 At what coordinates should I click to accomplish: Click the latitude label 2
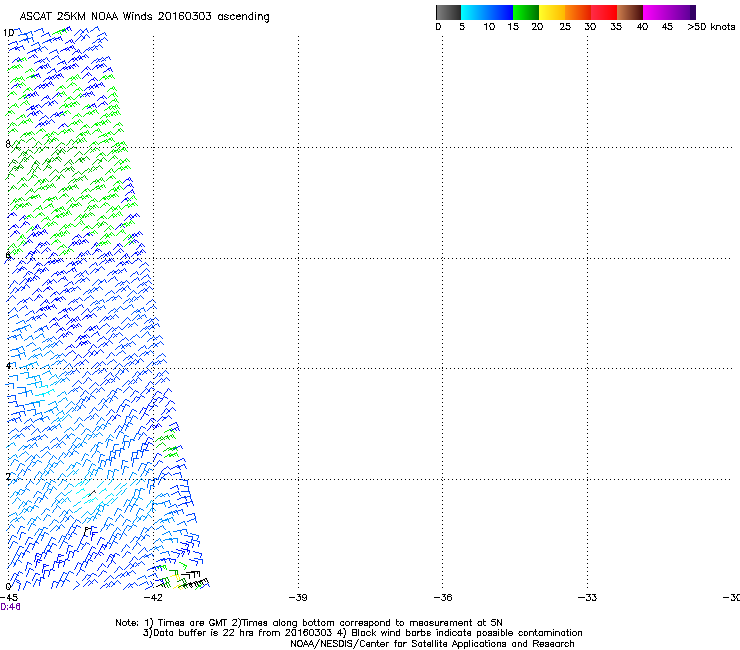(8, 477)
